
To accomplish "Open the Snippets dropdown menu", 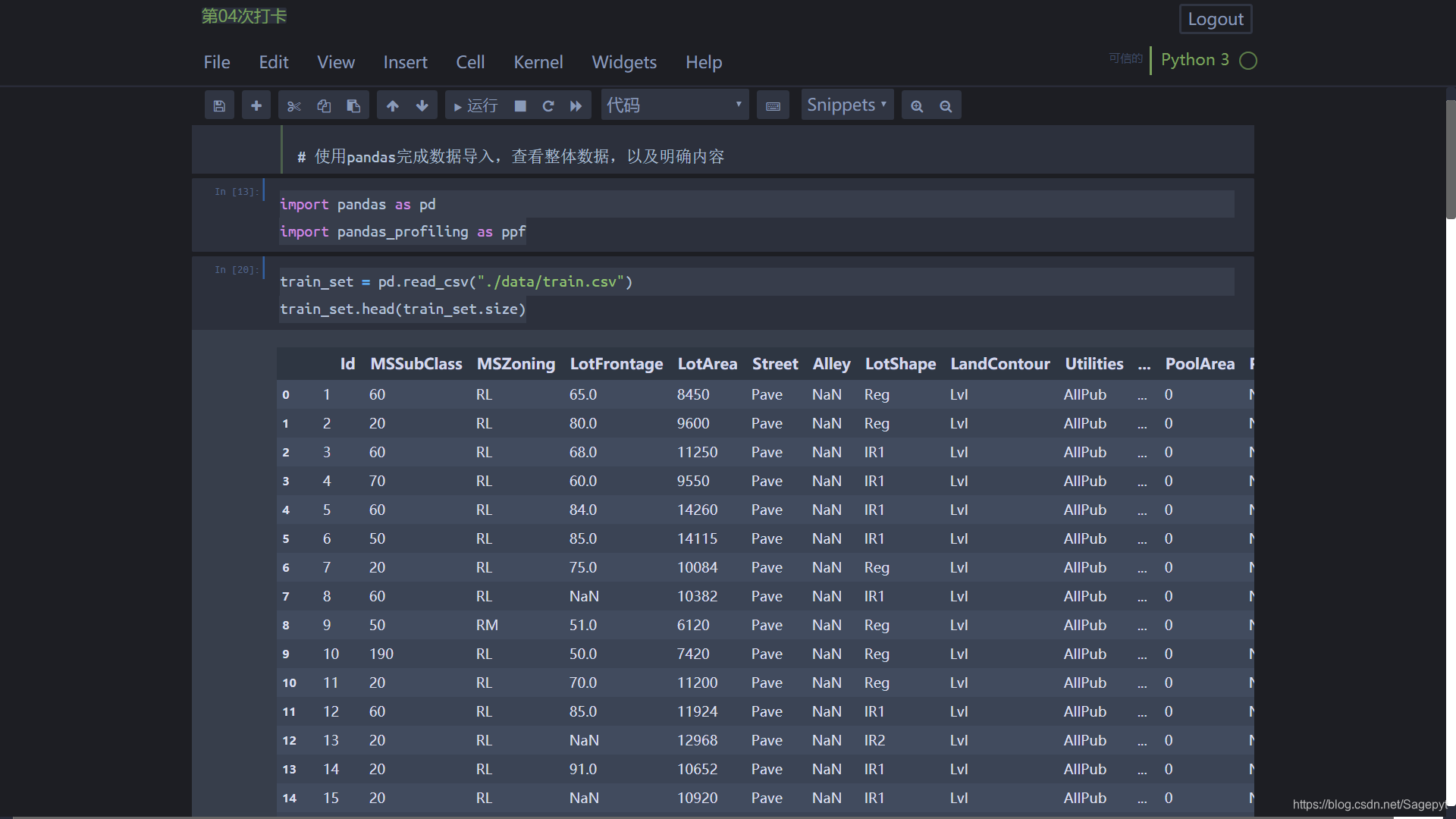I will coord(847,105).
